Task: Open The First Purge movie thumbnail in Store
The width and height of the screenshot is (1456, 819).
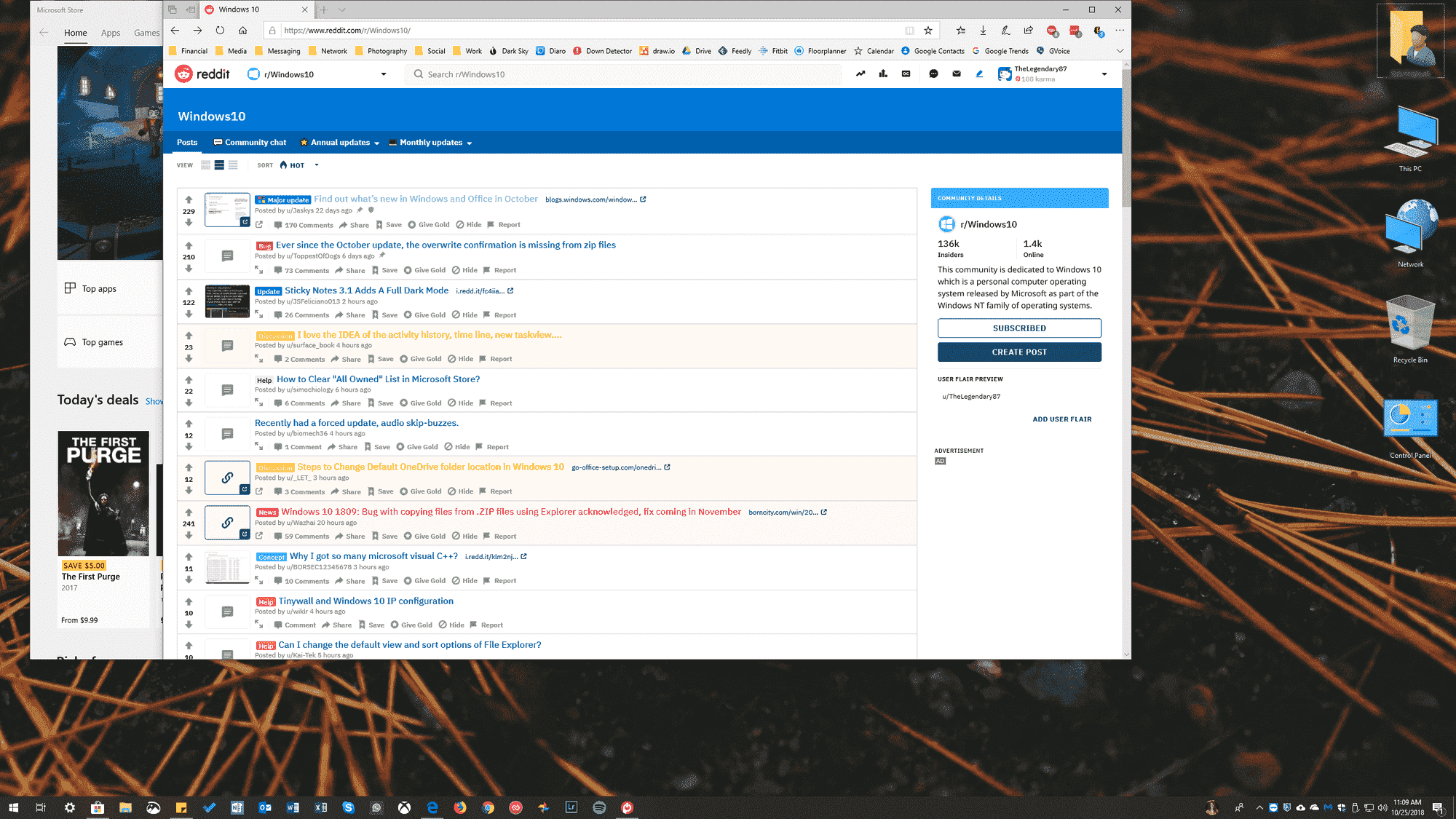Action: coord(103,494)
